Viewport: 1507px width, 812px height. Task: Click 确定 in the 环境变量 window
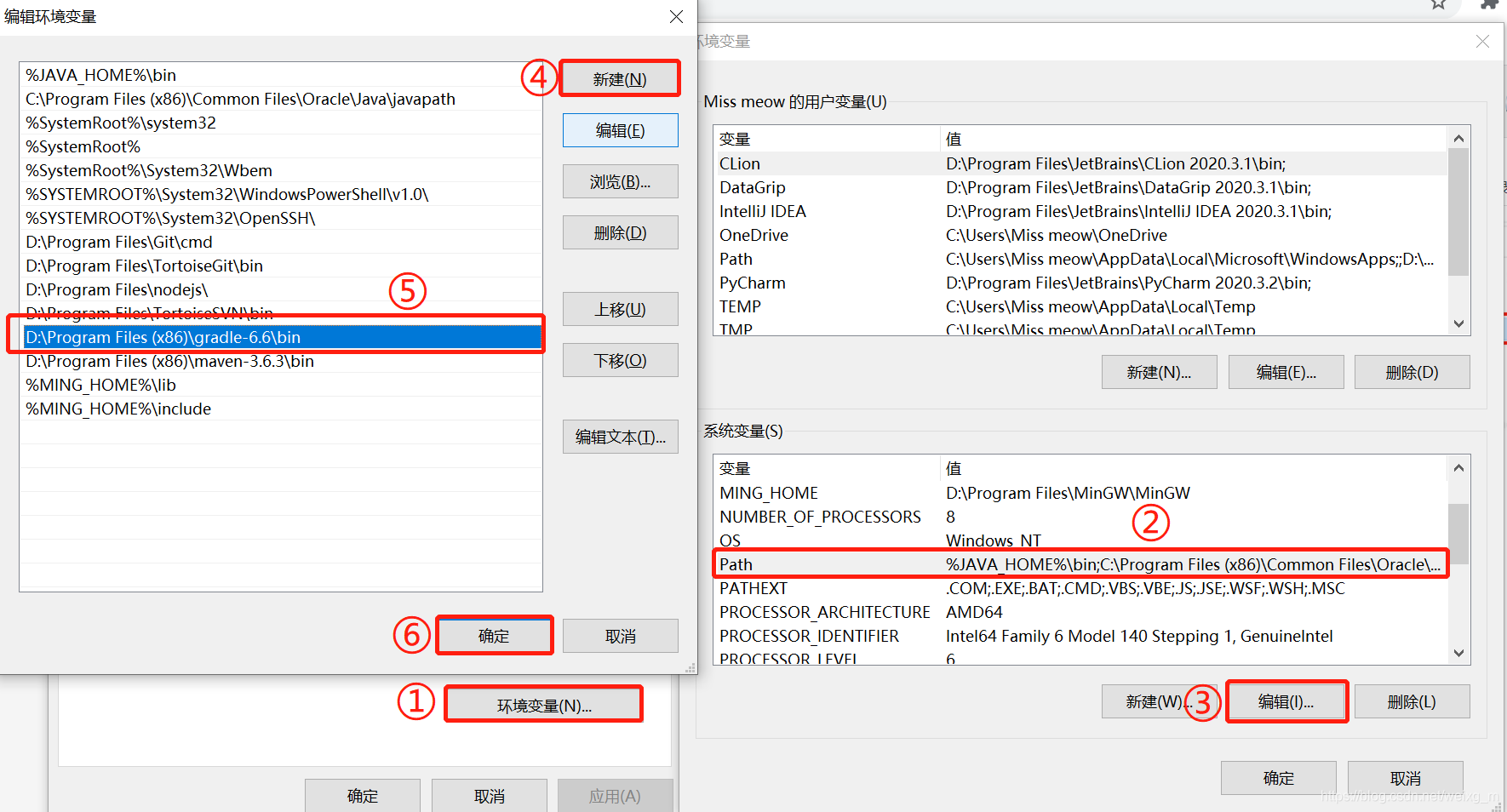[x=1278, y=778]
